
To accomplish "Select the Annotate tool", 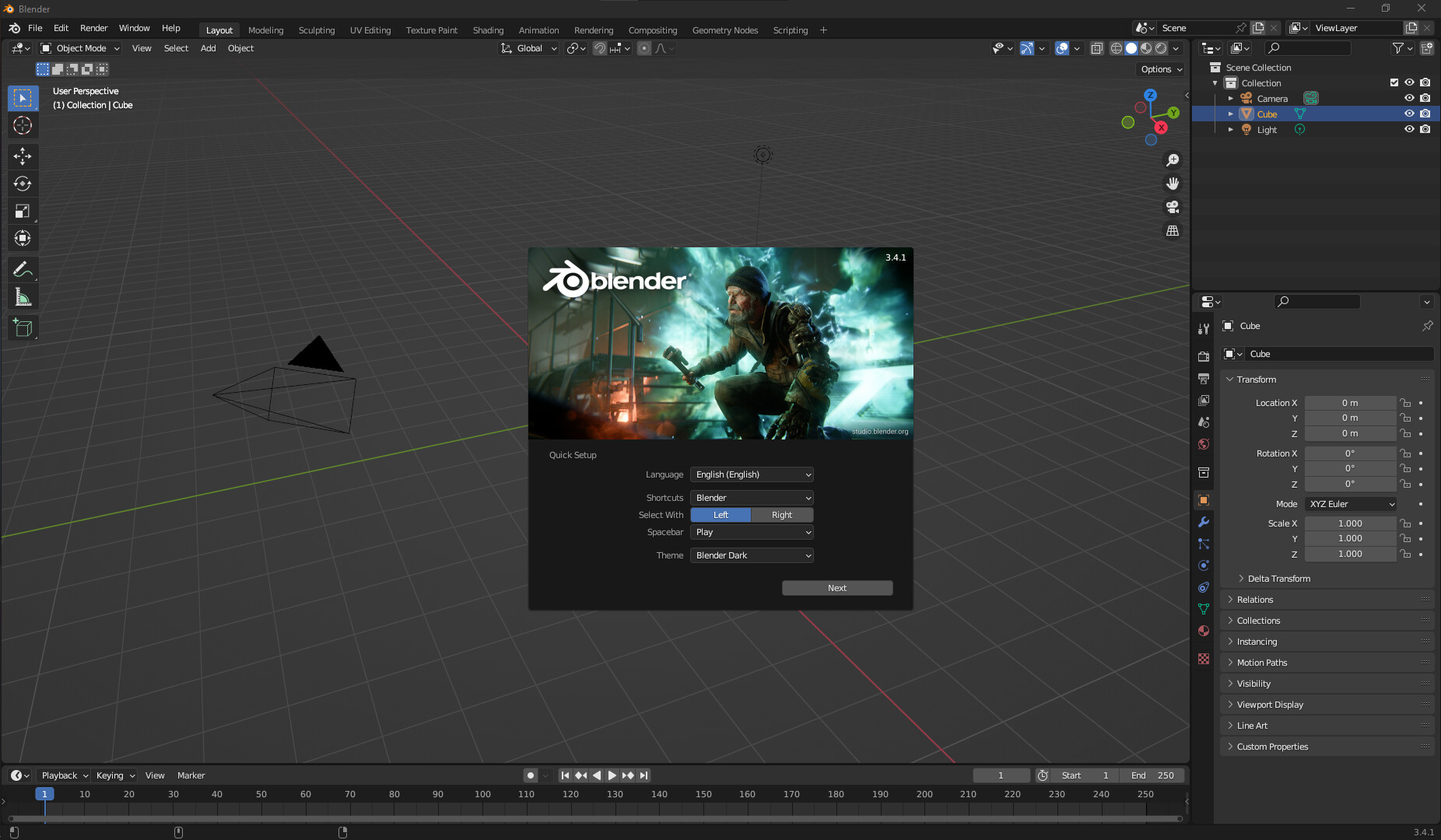I will click(x=23, y=269).
